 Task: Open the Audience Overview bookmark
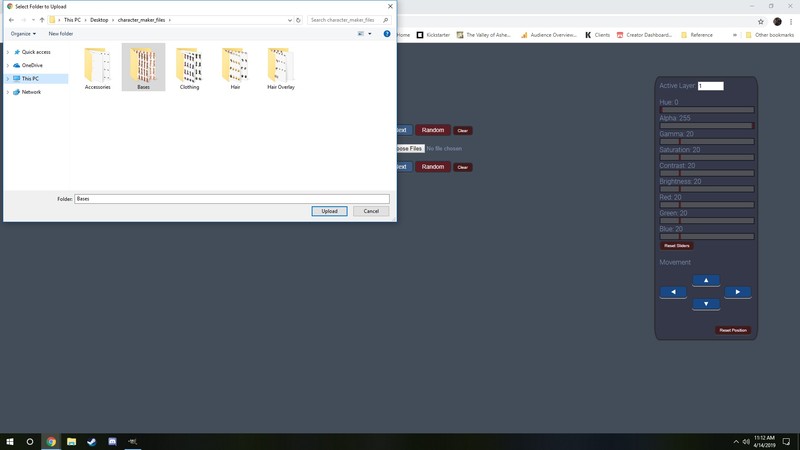tap(548, 35)
